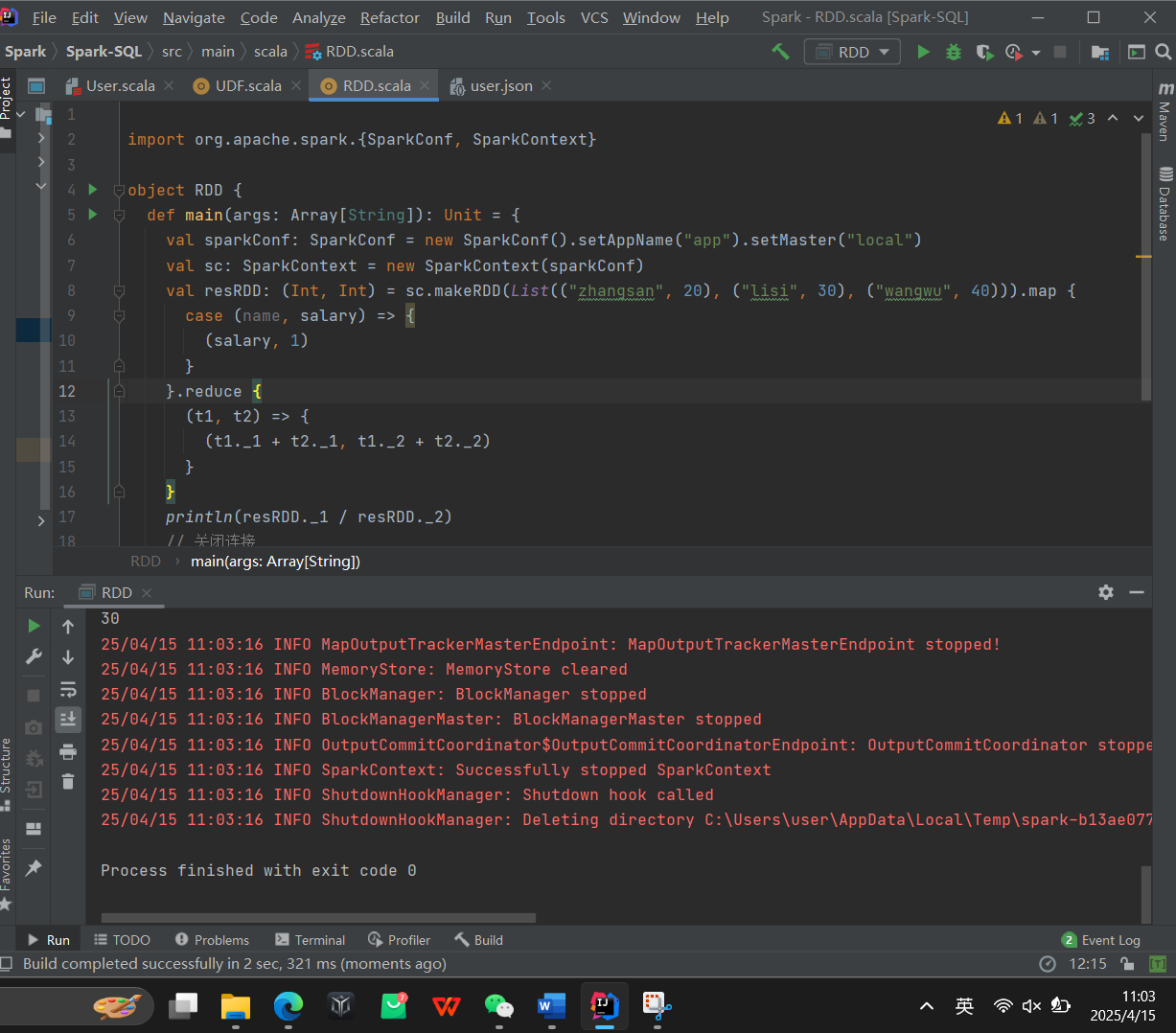This screenshot has height=1033, width=1176.
Task: Expand the Profile button dropdown arrow
Action: point(1036,53)
